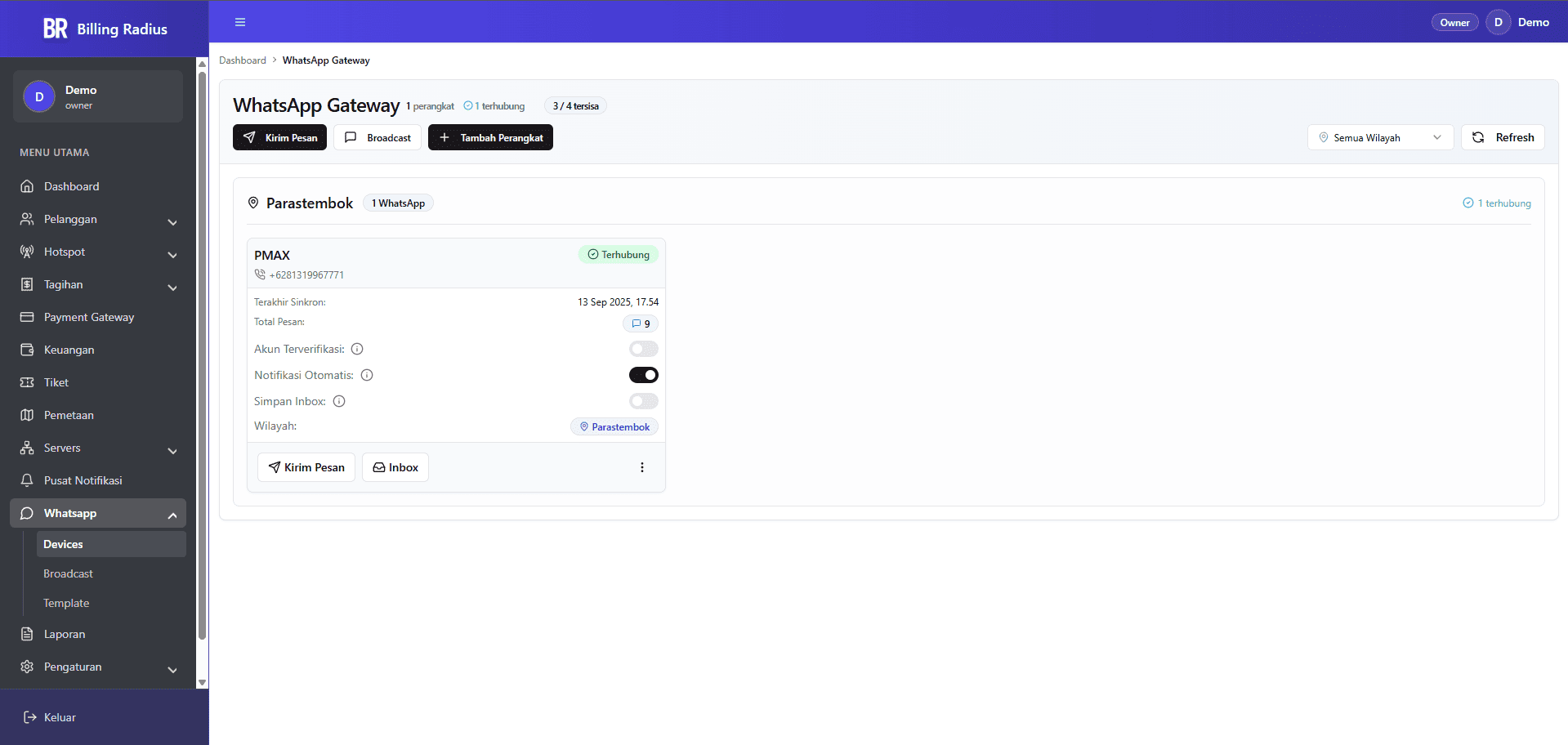Screen dimensions: 1568x745
Task: Click the Hotspot antenna icon
Action: click(27, 252)
